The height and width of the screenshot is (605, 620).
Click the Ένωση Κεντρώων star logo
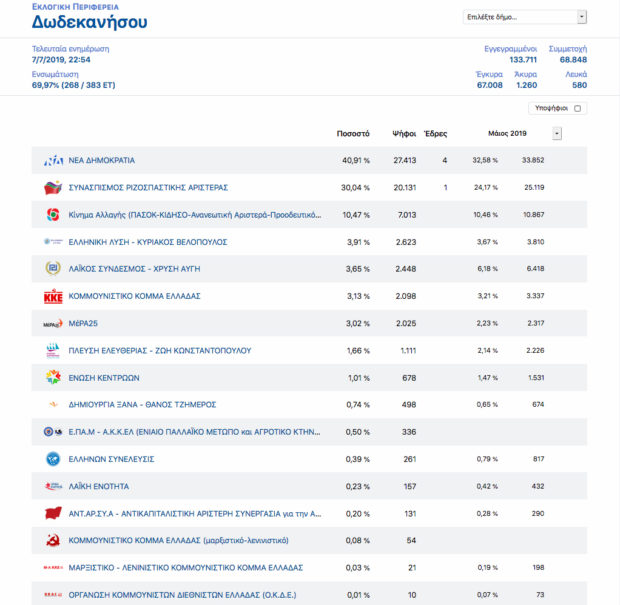(53, 377)
